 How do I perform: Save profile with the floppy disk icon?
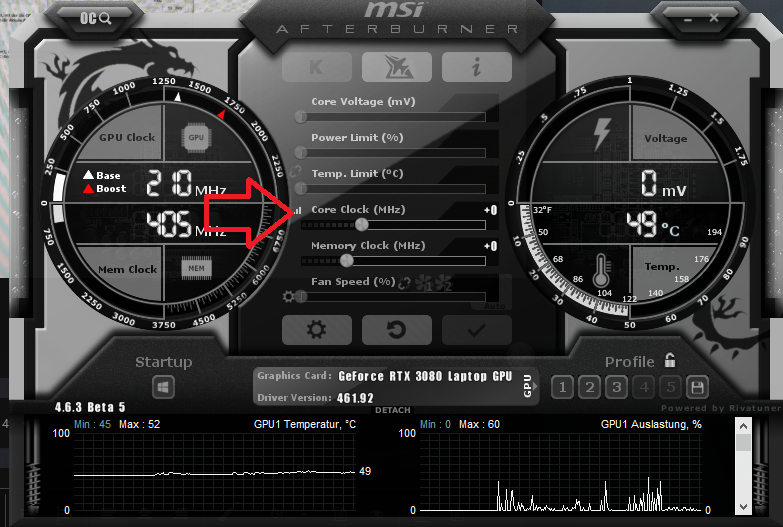click(697, 387)
